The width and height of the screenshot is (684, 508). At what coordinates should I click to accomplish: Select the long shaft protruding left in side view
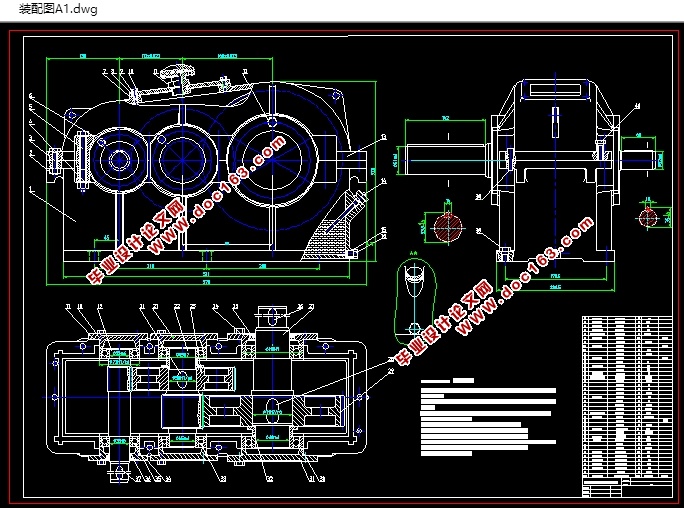click(445, 157)
